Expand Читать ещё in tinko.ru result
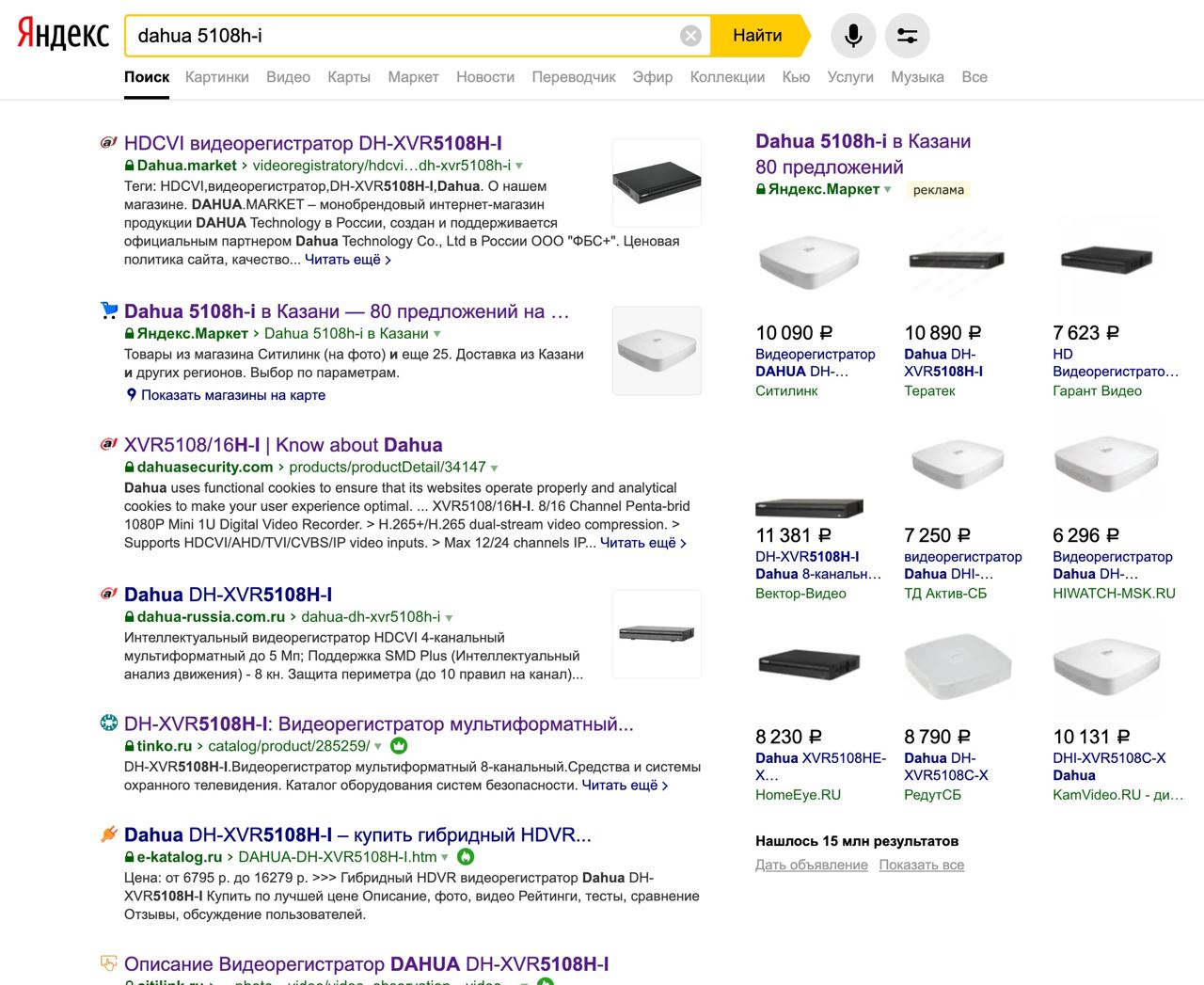The width and height of the screenshot is (1204, 985). (625, 785)
